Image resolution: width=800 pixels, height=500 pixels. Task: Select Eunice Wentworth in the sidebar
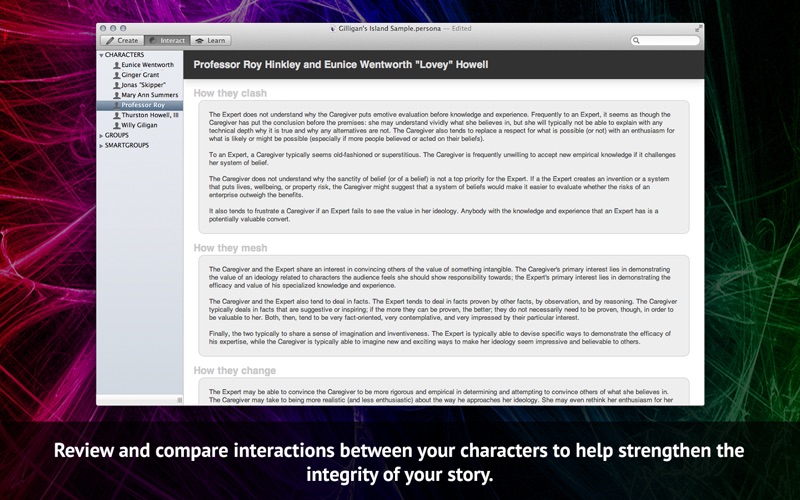tap(140, 65)
